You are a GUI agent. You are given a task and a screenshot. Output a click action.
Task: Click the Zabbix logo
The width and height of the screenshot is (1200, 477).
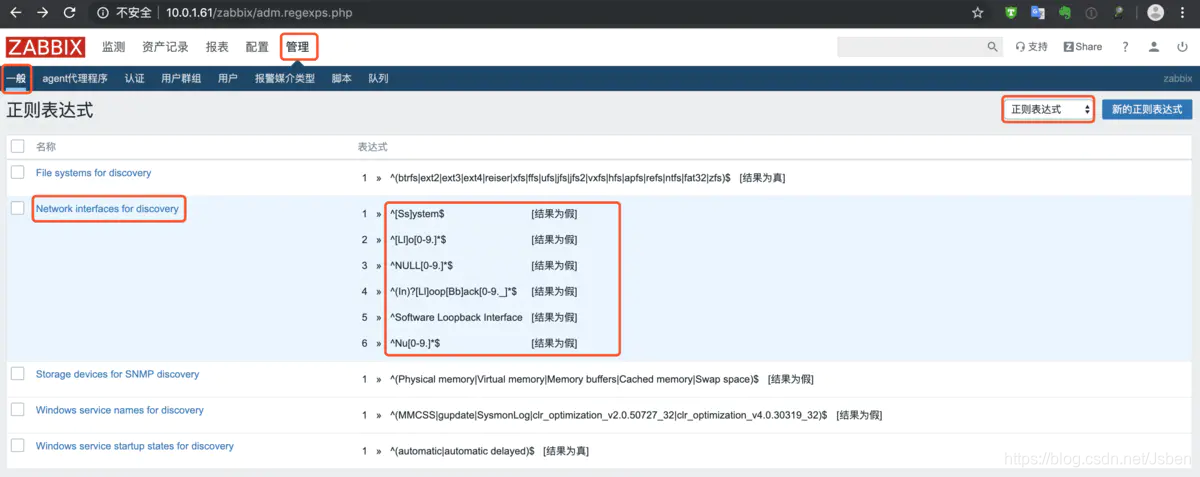point(46,47)
